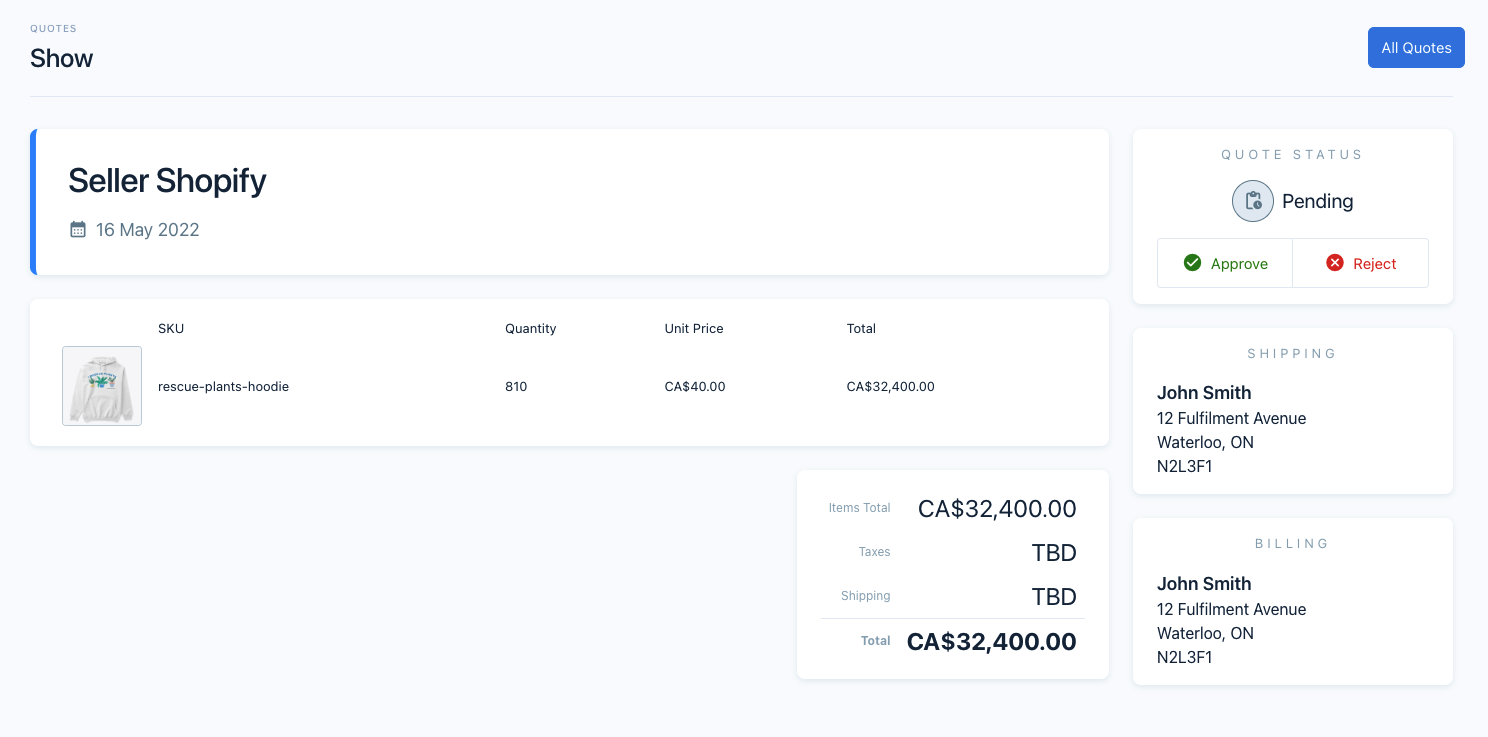Click the Seller Shopify heading

coord(167,181)
